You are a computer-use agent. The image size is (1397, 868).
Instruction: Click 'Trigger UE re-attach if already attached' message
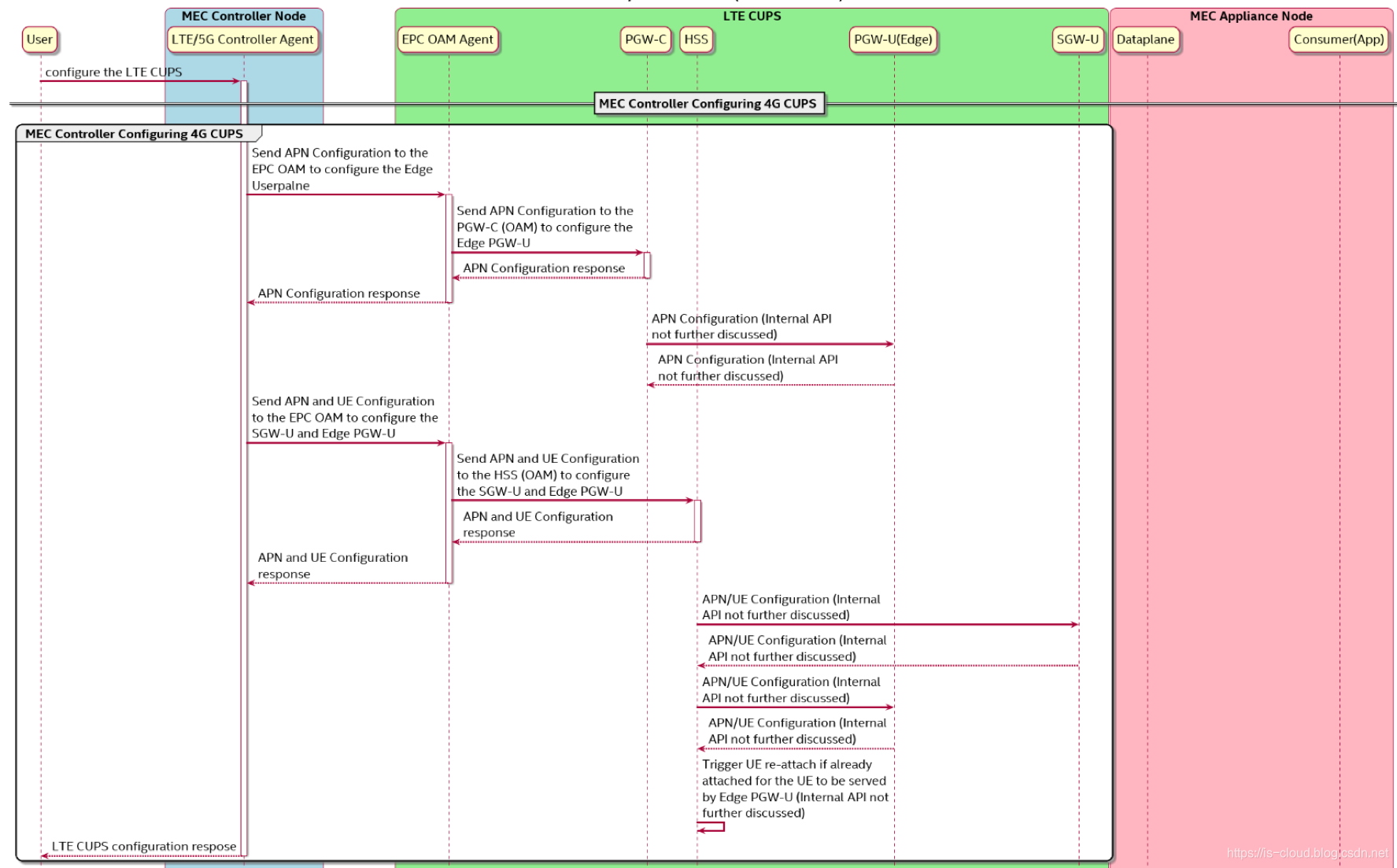point(795,789)
